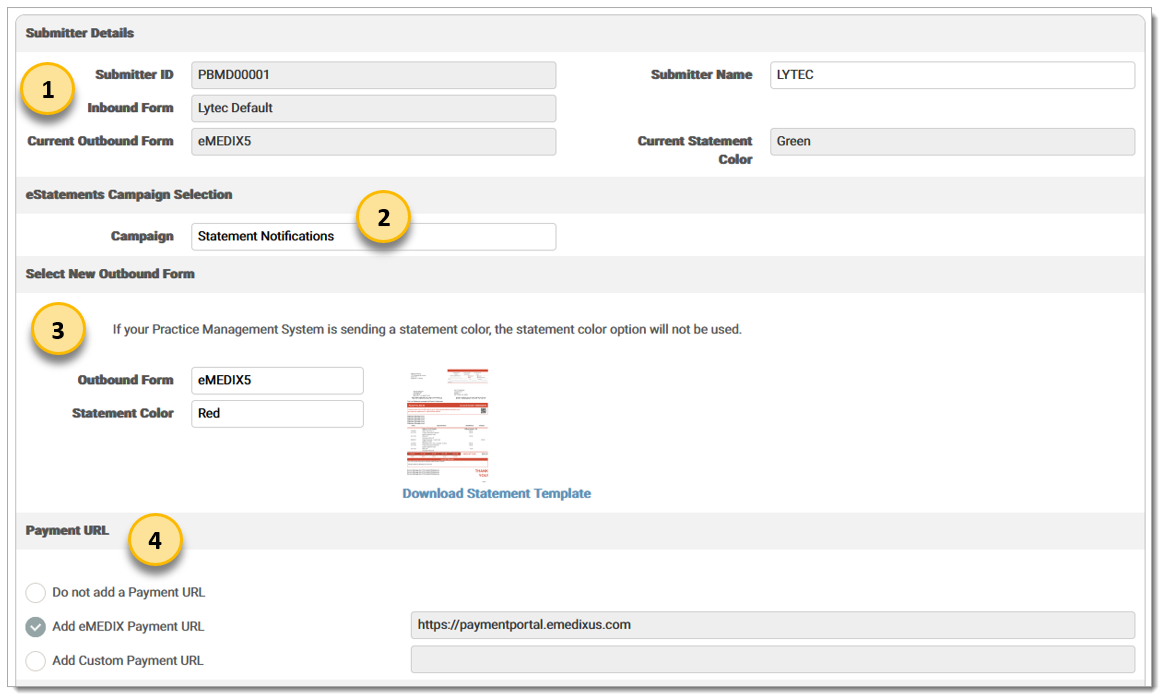The width and height of the screenshot is (1161, 697).
Task: Click the numbered callout badge 4
Action: tap(154, 540)
